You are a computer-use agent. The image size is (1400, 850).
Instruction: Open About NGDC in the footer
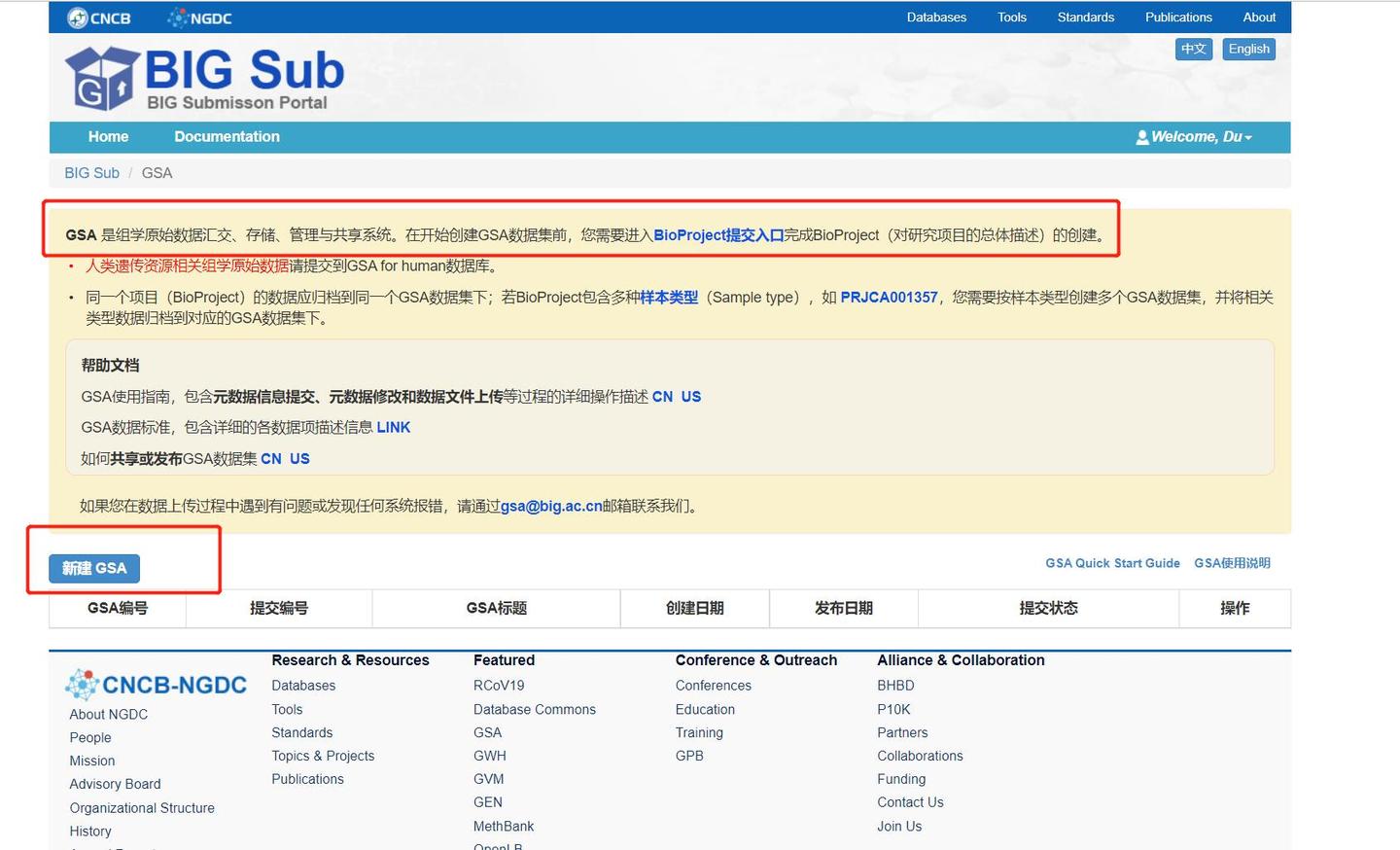[x=109, y=714]
